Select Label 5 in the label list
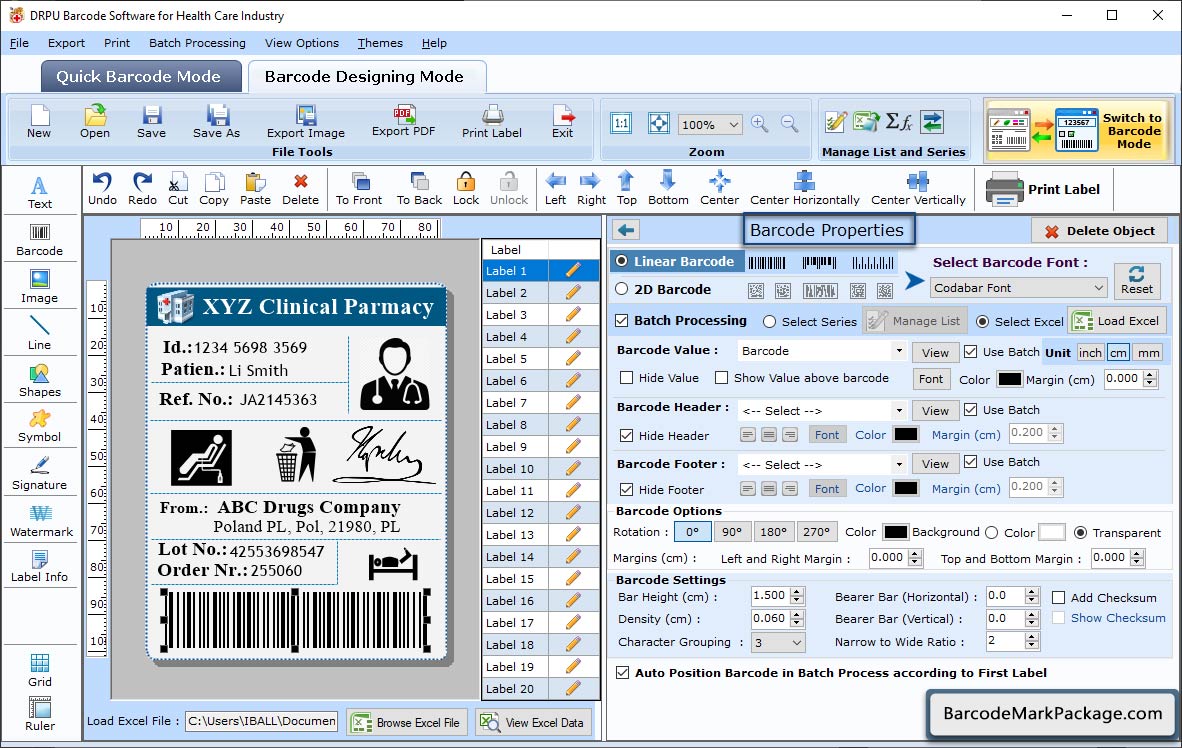The image size is (1182, 748). point(540,359)
